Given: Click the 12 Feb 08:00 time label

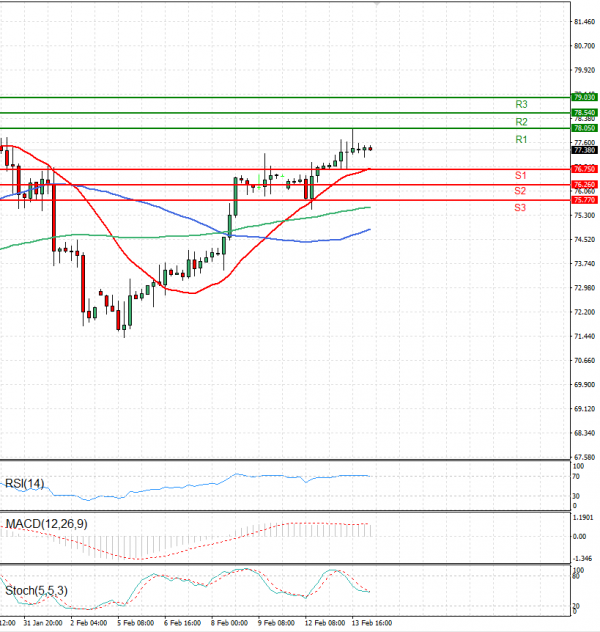Looking at the screenshot, I should (325, 623).
